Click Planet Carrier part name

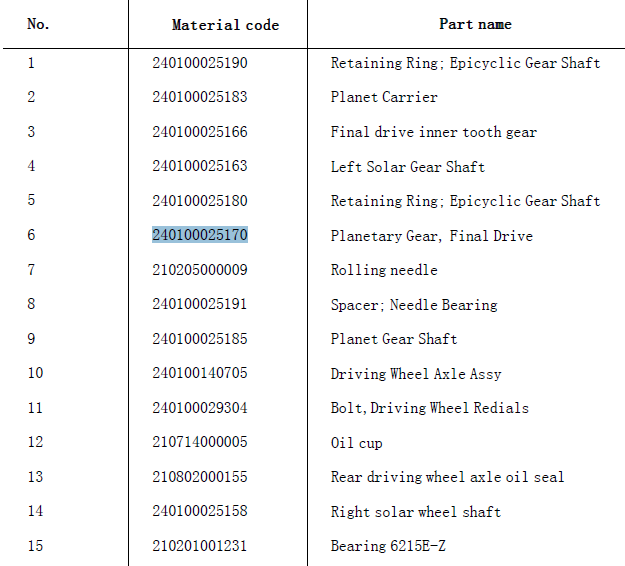(x=384, y=97)
